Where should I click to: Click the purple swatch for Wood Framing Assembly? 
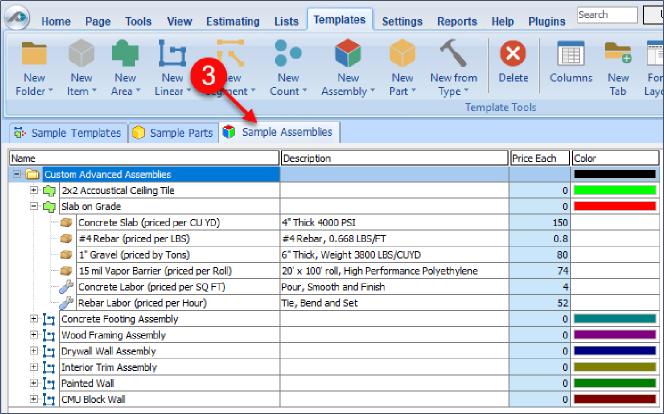point(614,335)
